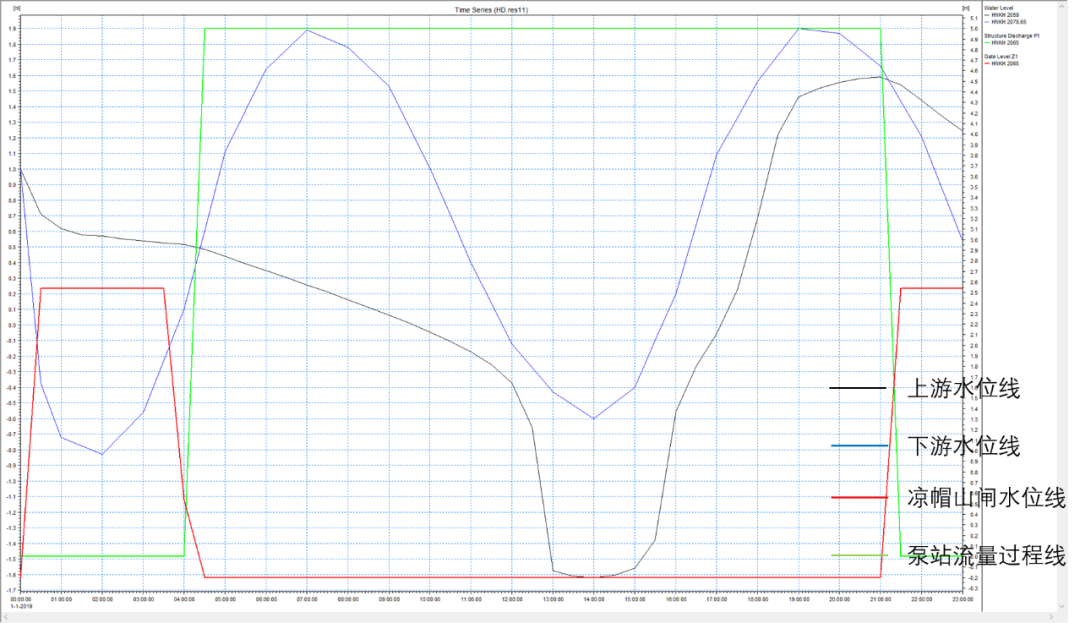Select HNKH 2065 under Gate Level Z1
Image resolution: width=1080 pixels, height=623 pixels.
pyautogui.click(x=1006, y=63)
